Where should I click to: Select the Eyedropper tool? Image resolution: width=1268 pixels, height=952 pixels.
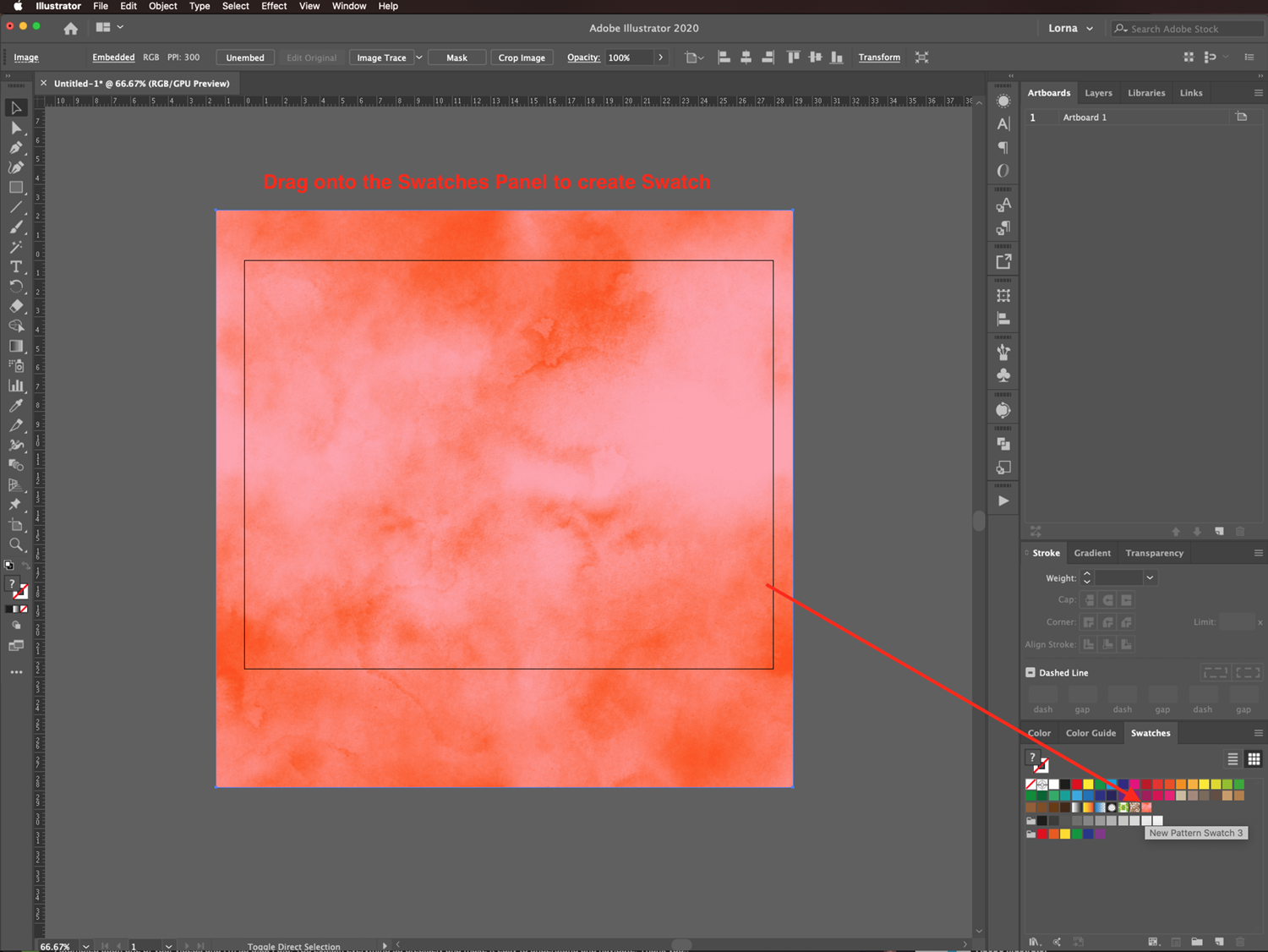(16, 406)
